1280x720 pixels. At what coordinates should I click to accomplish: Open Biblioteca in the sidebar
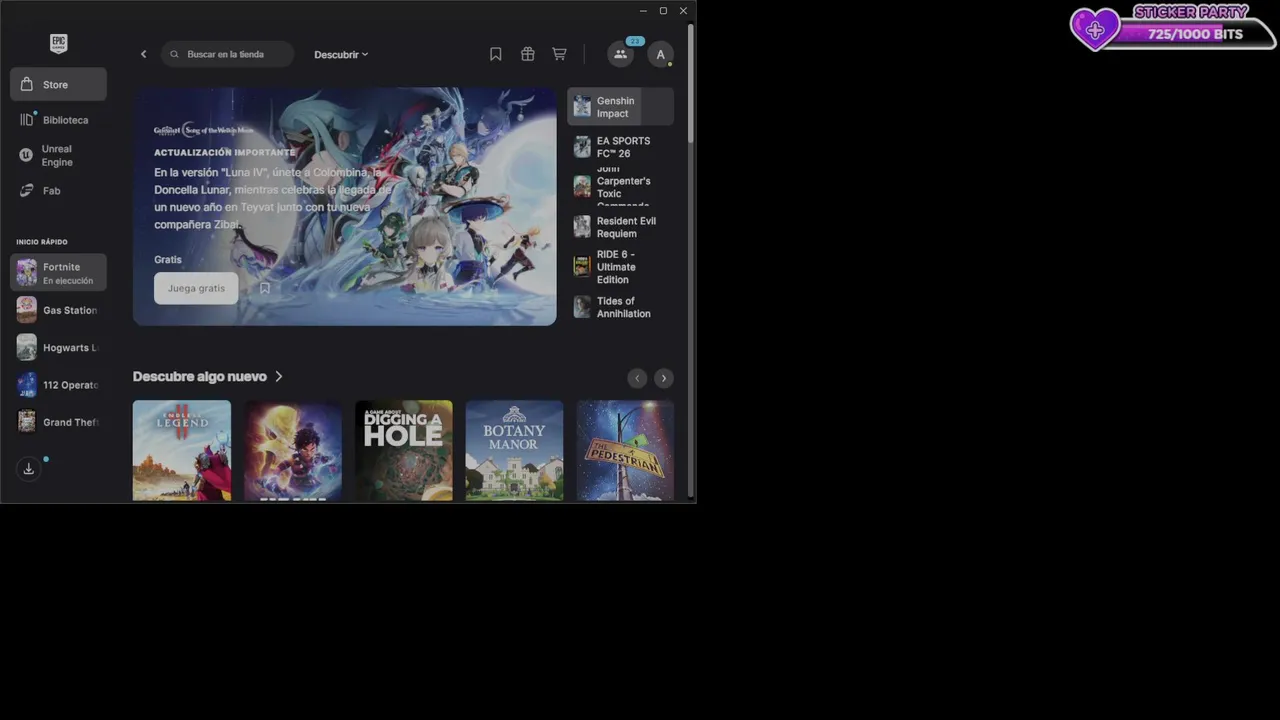[x=58, y=120]
